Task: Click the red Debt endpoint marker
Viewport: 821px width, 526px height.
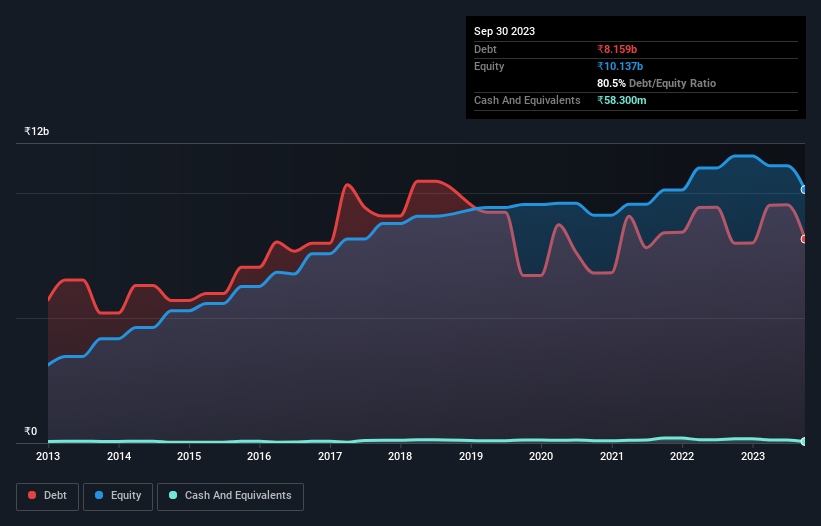Action: click(x=804, y=239)
